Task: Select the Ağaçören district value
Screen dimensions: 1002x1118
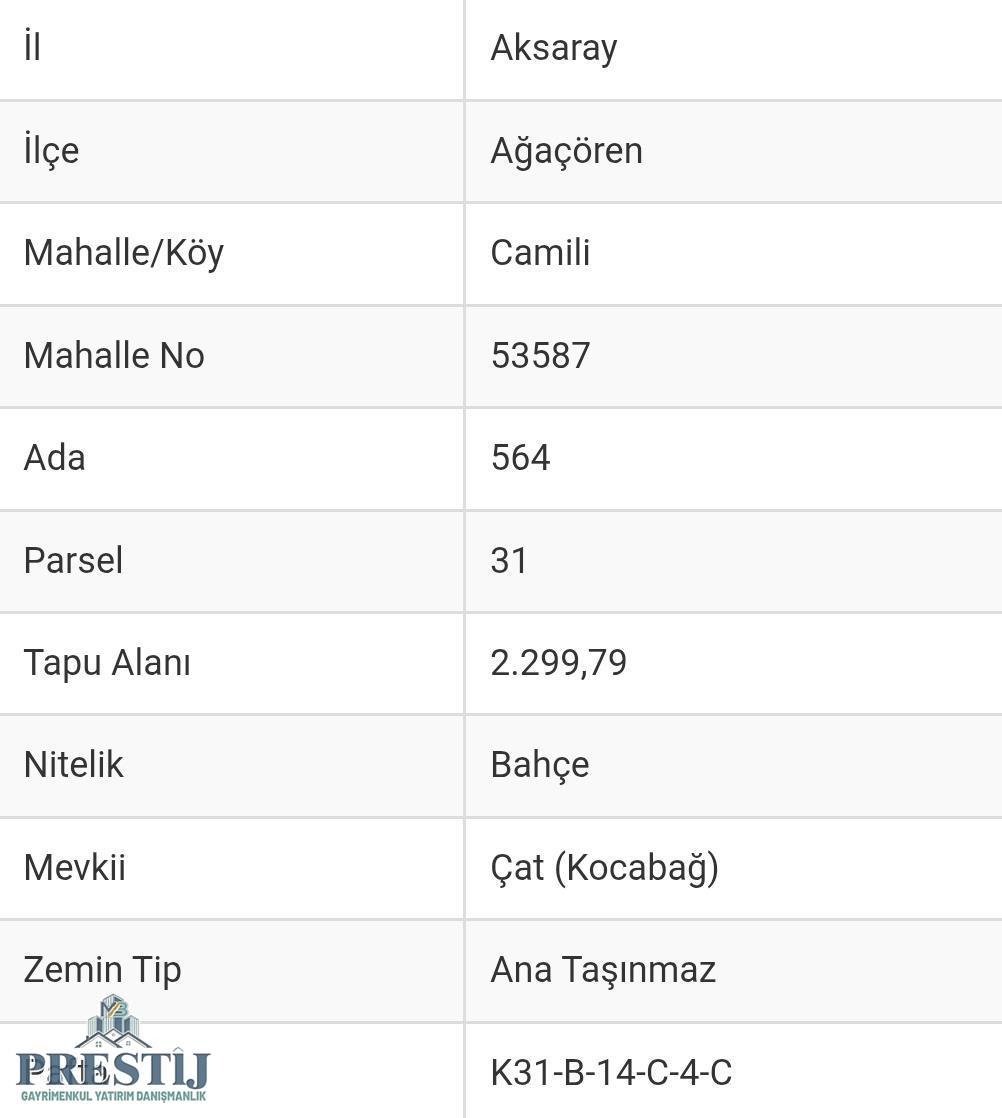Action: point(566,151)
